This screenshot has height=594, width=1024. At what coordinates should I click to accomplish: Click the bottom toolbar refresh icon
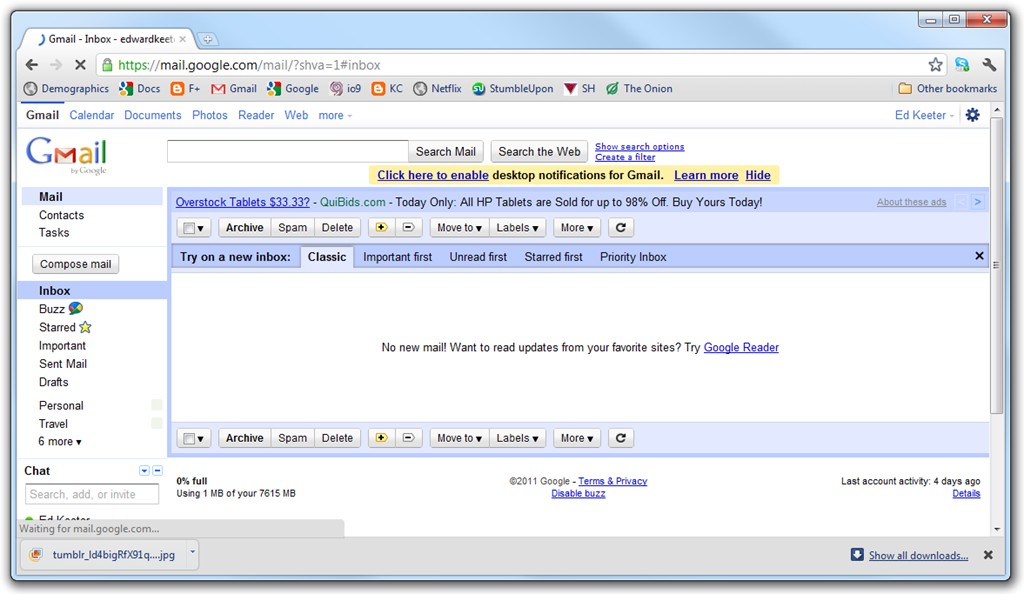621,438
